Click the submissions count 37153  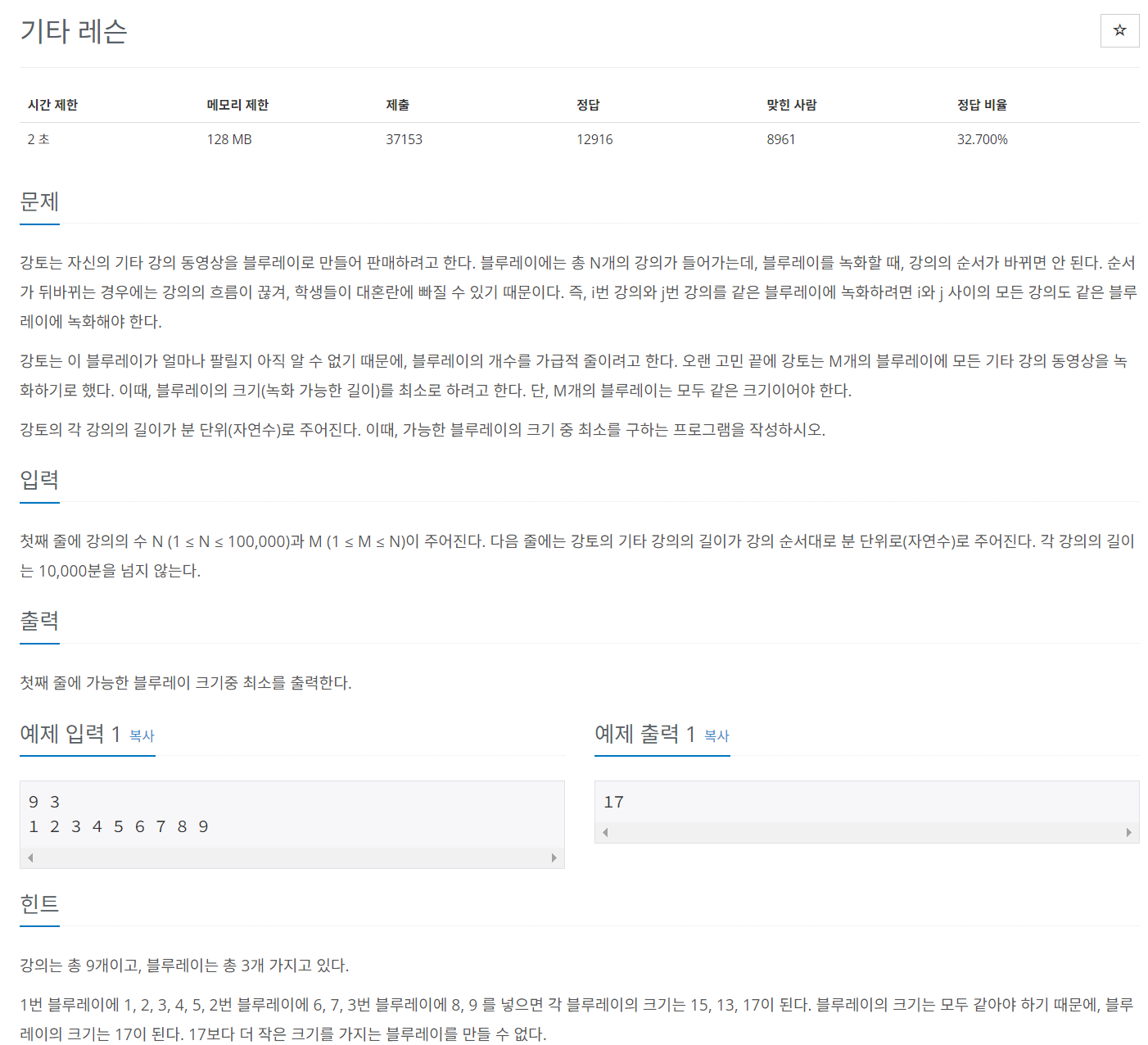pos(405,139)
